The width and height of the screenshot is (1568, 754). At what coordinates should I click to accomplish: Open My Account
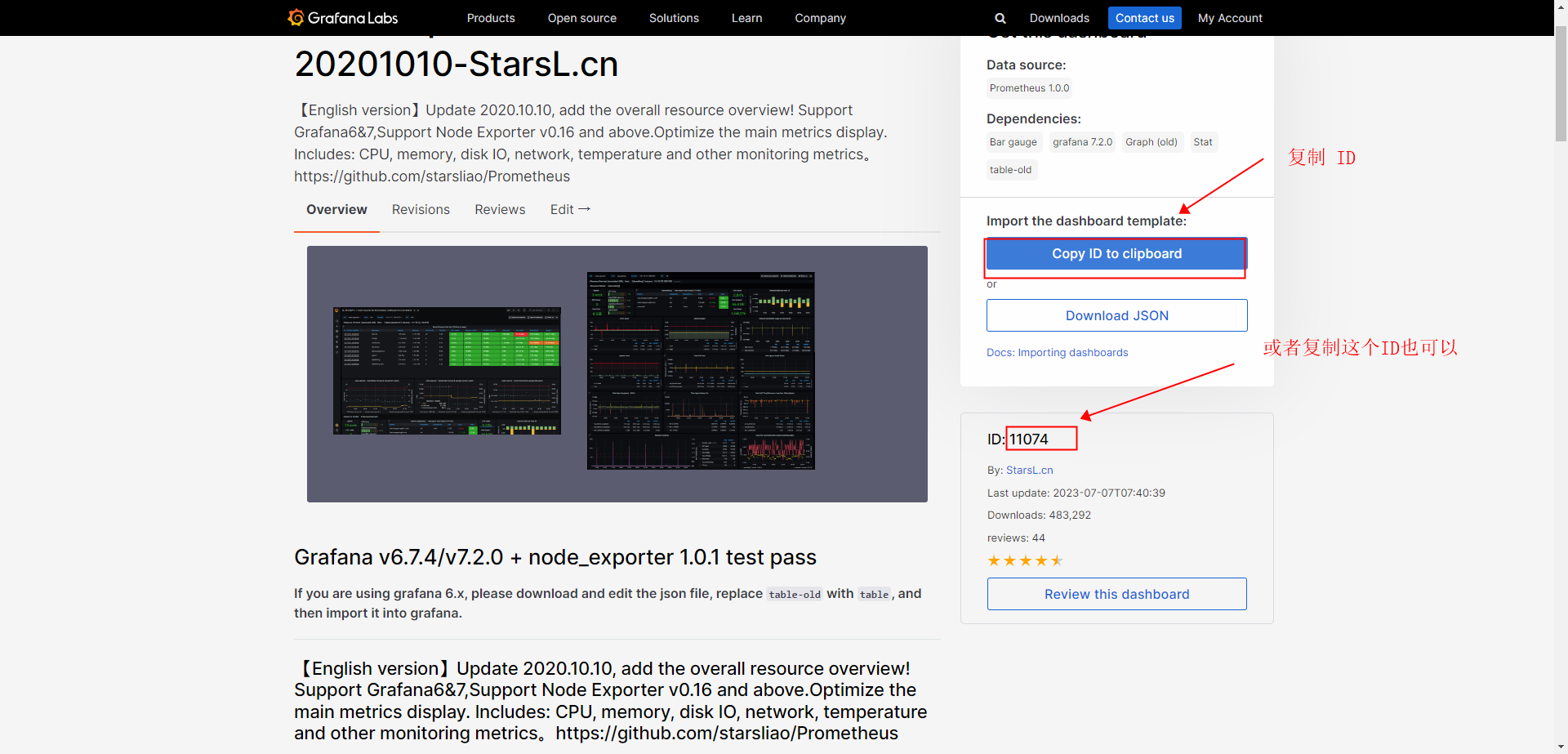click(x=1229, y=18)
